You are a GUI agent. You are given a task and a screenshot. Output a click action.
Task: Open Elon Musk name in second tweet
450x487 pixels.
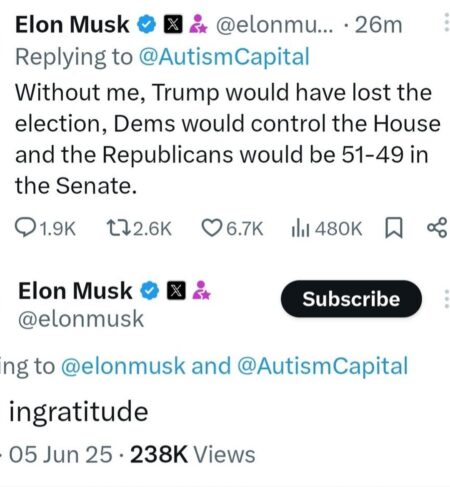point(75,291)
